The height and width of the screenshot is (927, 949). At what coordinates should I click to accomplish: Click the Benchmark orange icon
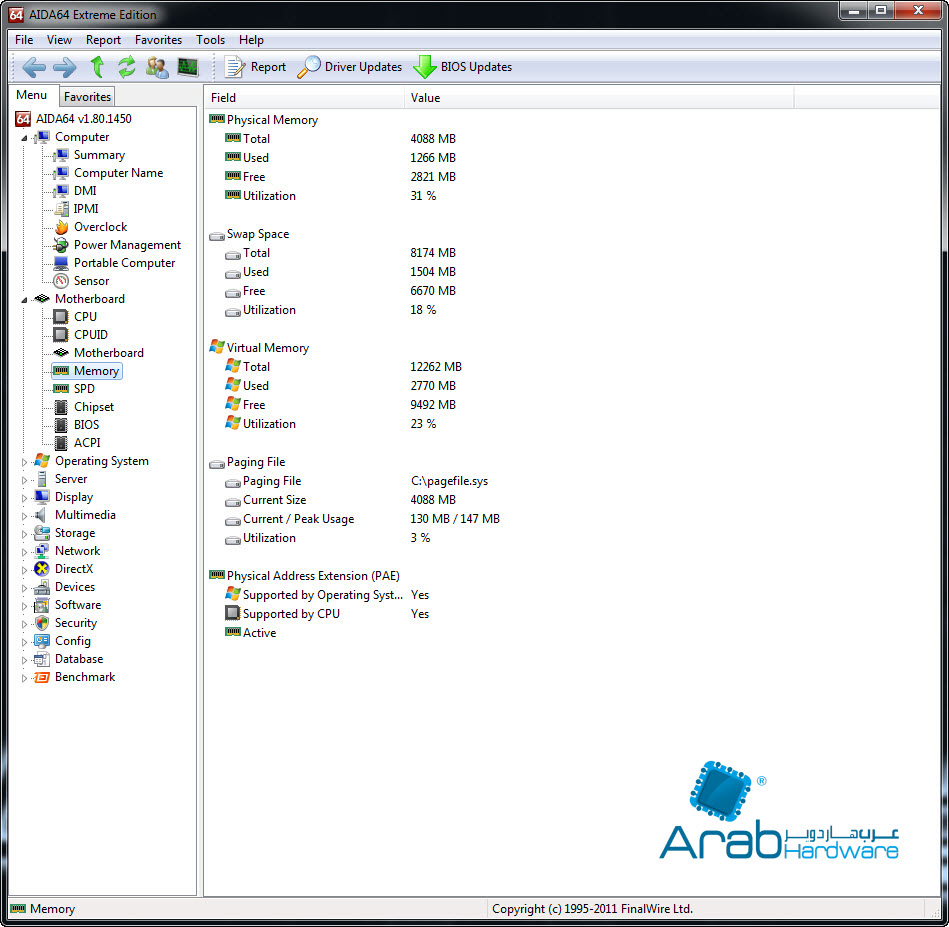[42, 677]
